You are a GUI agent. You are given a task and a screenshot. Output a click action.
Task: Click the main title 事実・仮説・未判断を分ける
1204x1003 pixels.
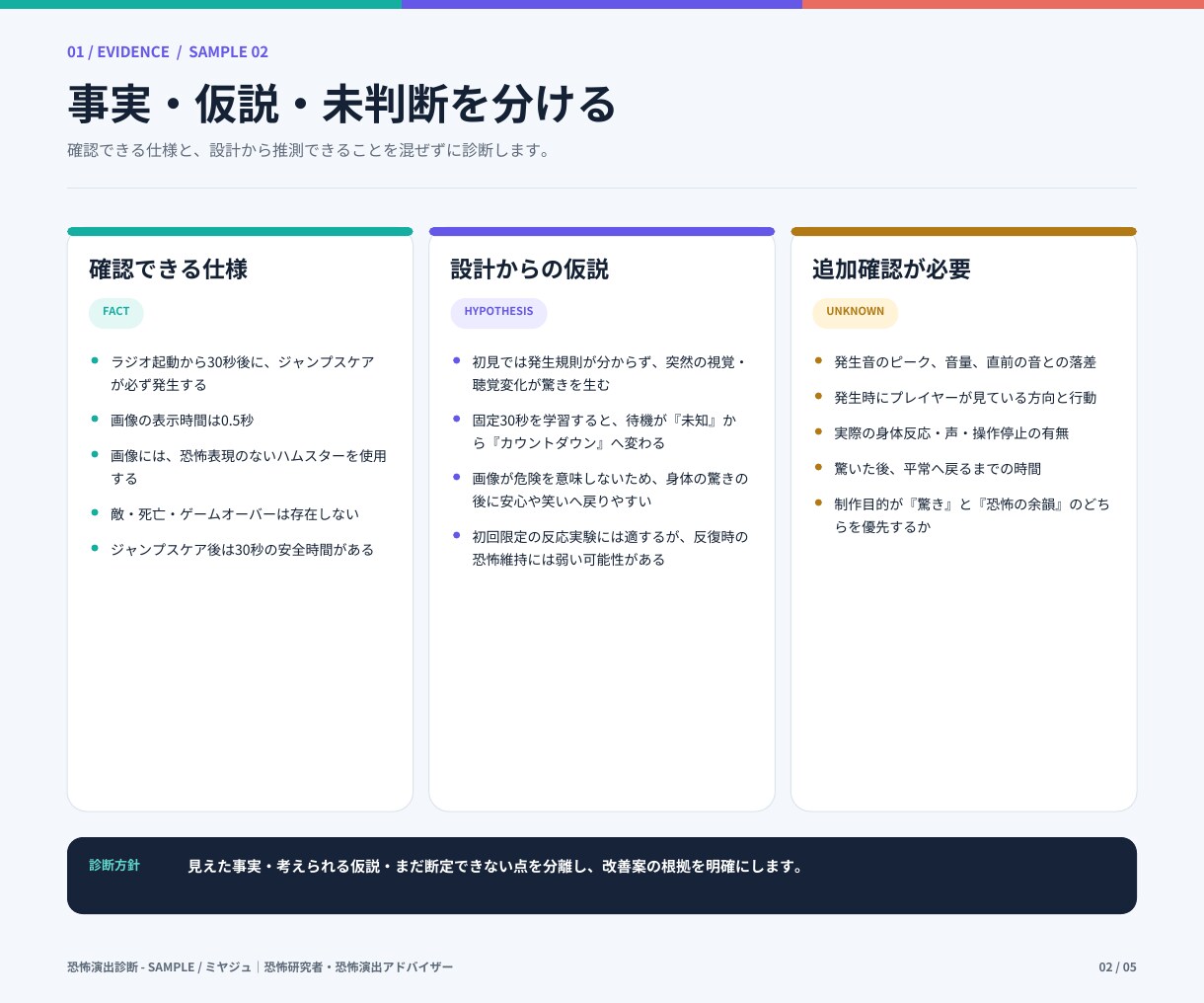[341, 104]
